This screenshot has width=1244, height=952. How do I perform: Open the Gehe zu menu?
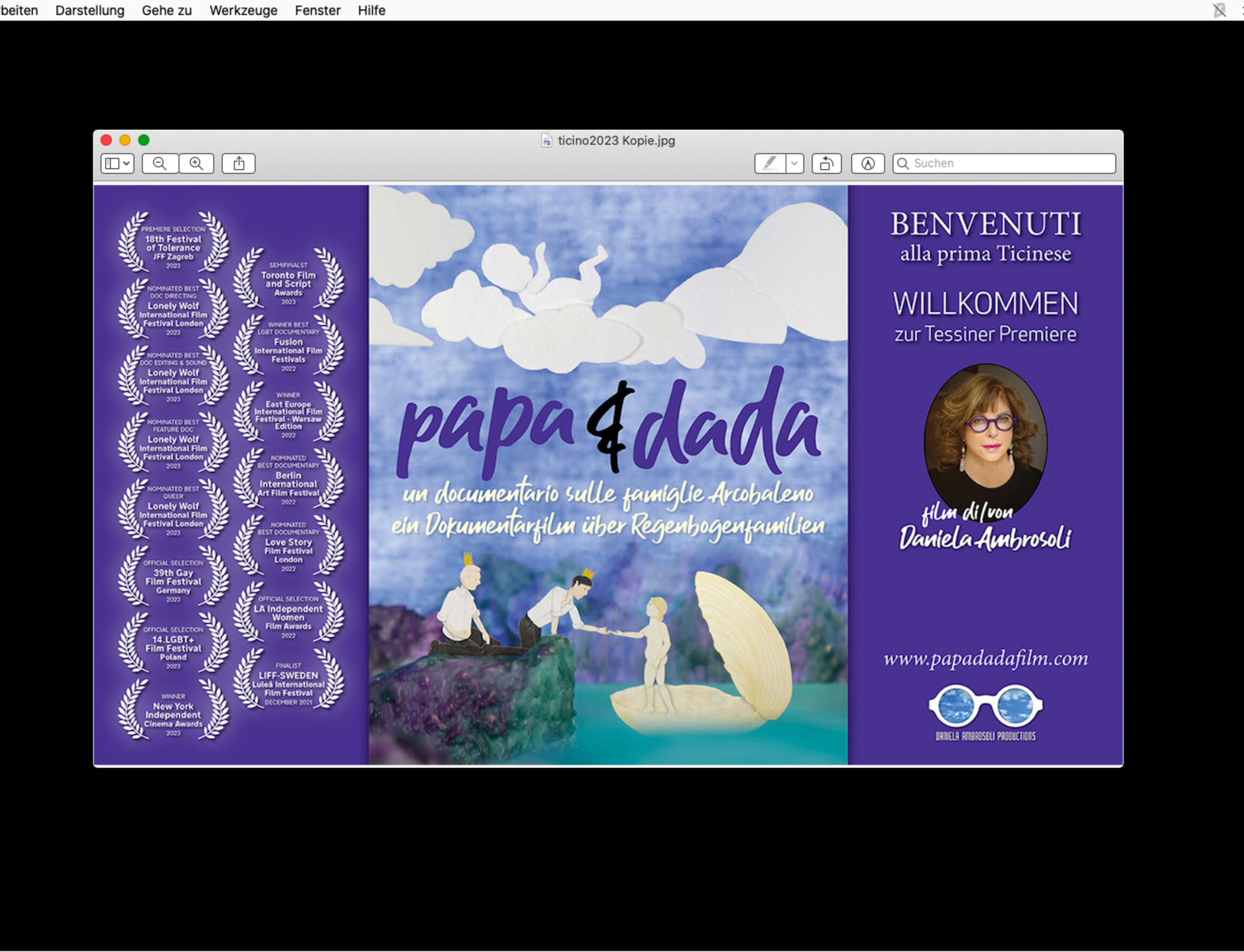tap(167, 10)
